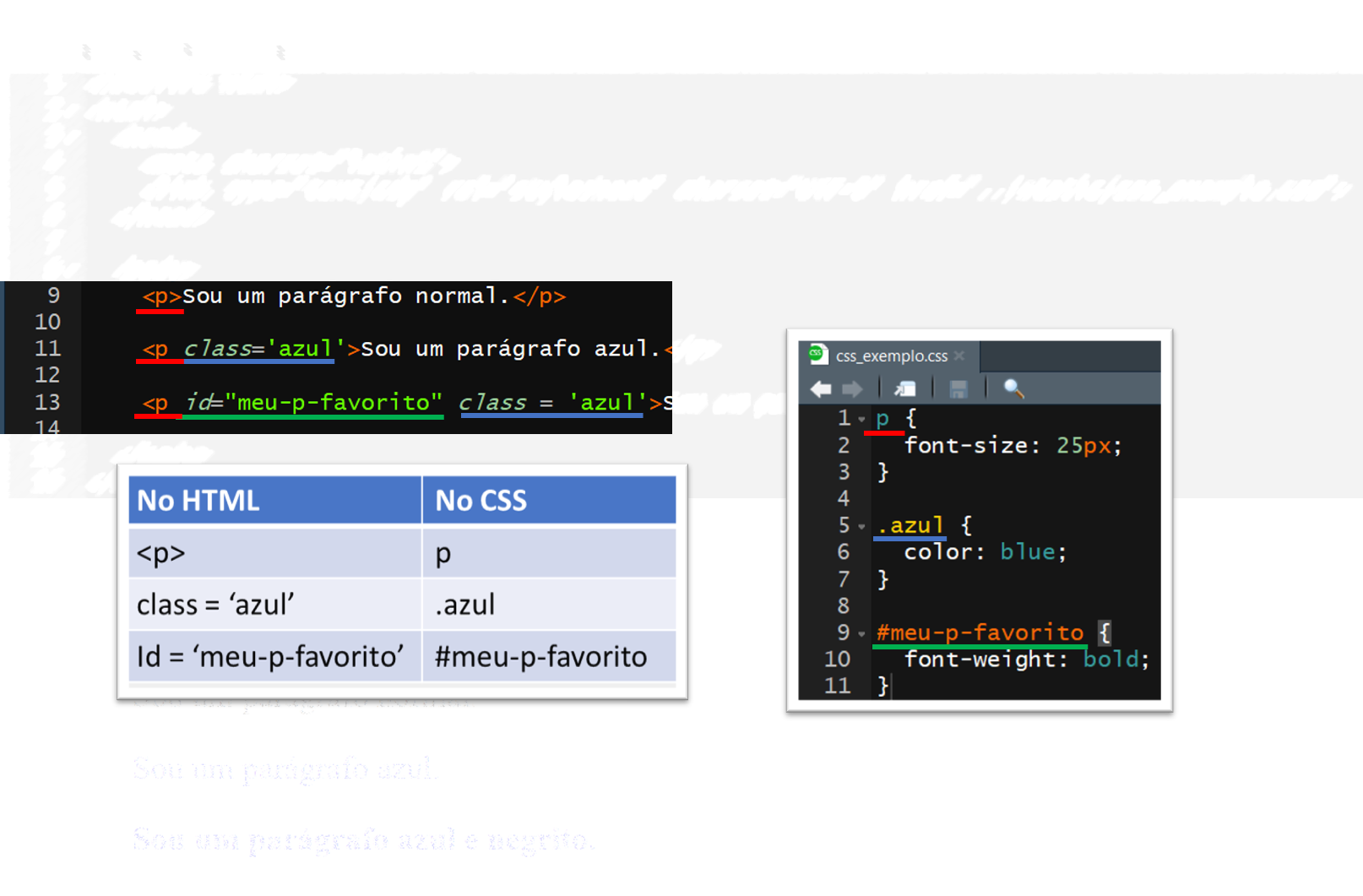Select the class='azul' attribute on line 11
This screenshot has width=1363, height=896.
tap(258, 348)
